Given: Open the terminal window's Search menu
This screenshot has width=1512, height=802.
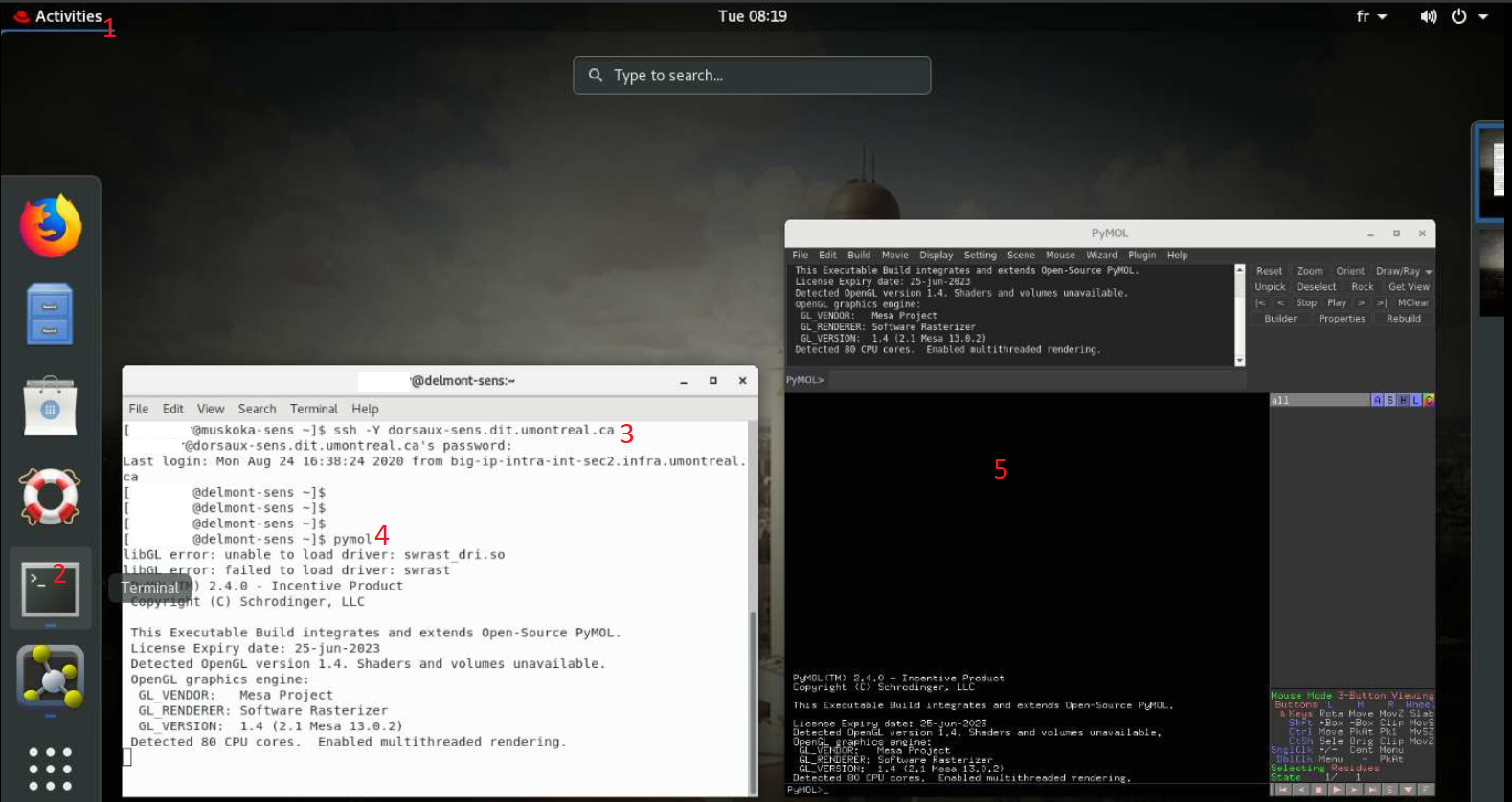Looking at the screenshot, I should coord(257,409).
